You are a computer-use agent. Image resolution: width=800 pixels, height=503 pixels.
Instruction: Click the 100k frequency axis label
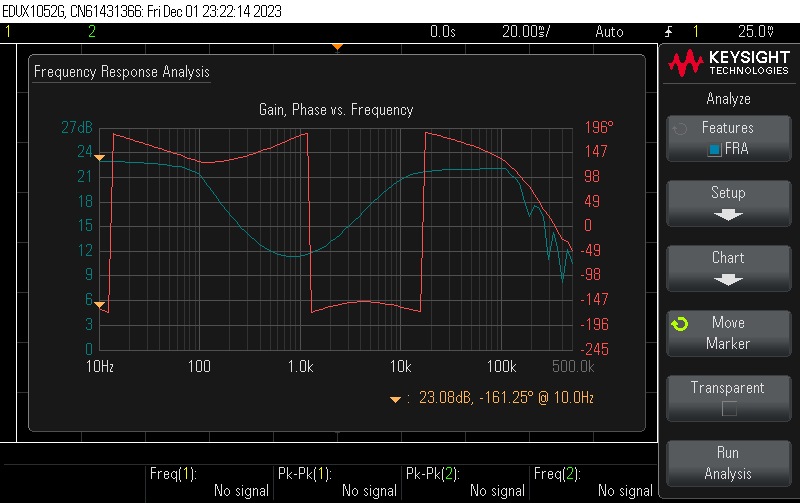pyautogui.click(x=502, y=366)
